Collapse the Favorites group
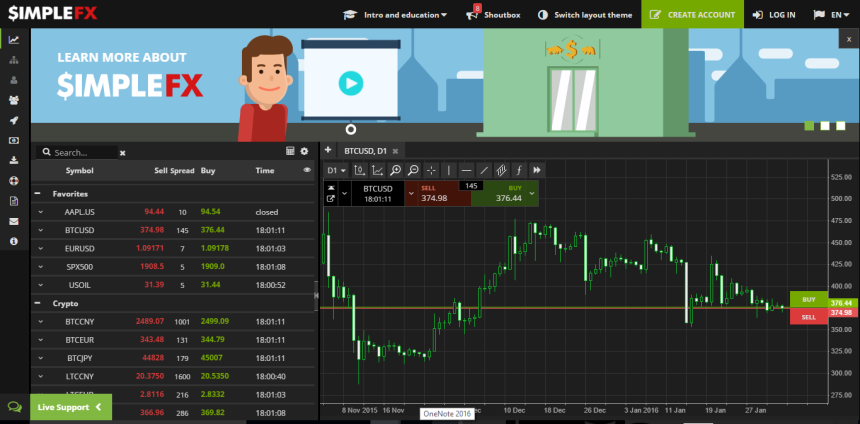 [38, 193]
